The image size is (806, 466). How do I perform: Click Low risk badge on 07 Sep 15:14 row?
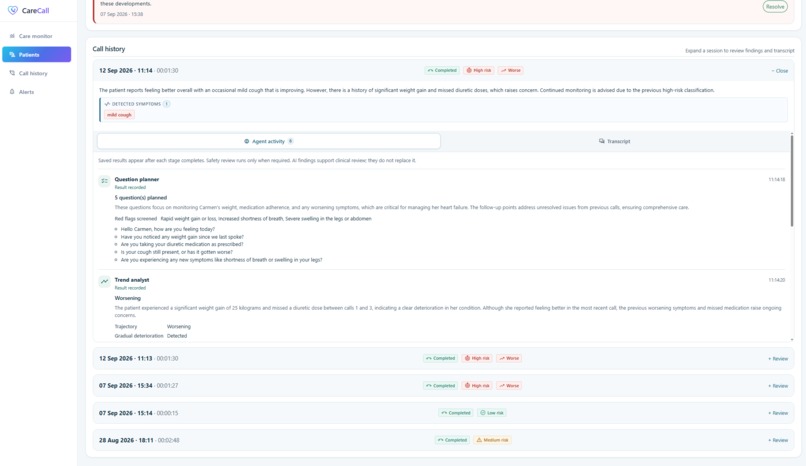coord(492,413)
